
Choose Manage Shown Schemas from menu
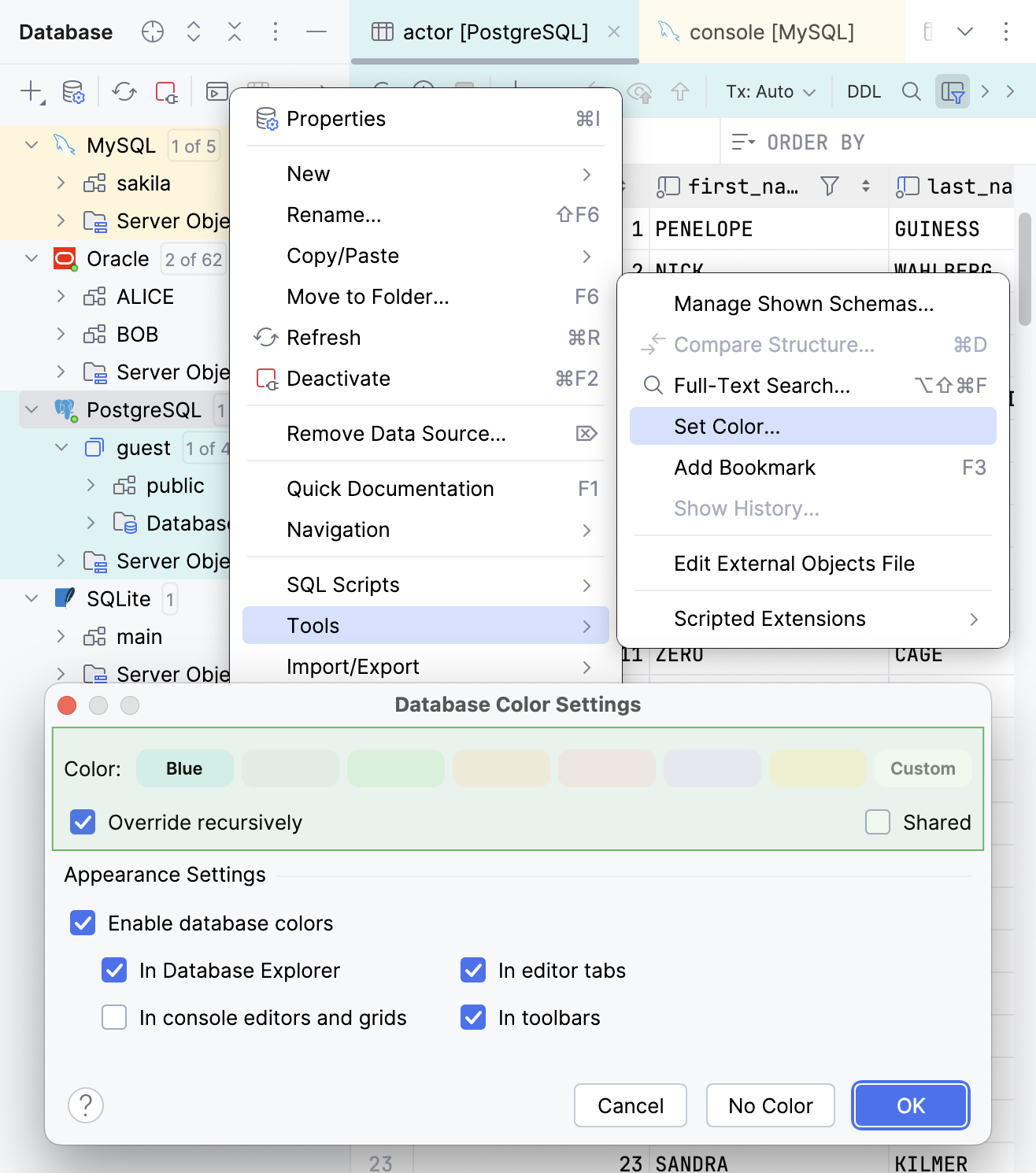coord(803,303)
